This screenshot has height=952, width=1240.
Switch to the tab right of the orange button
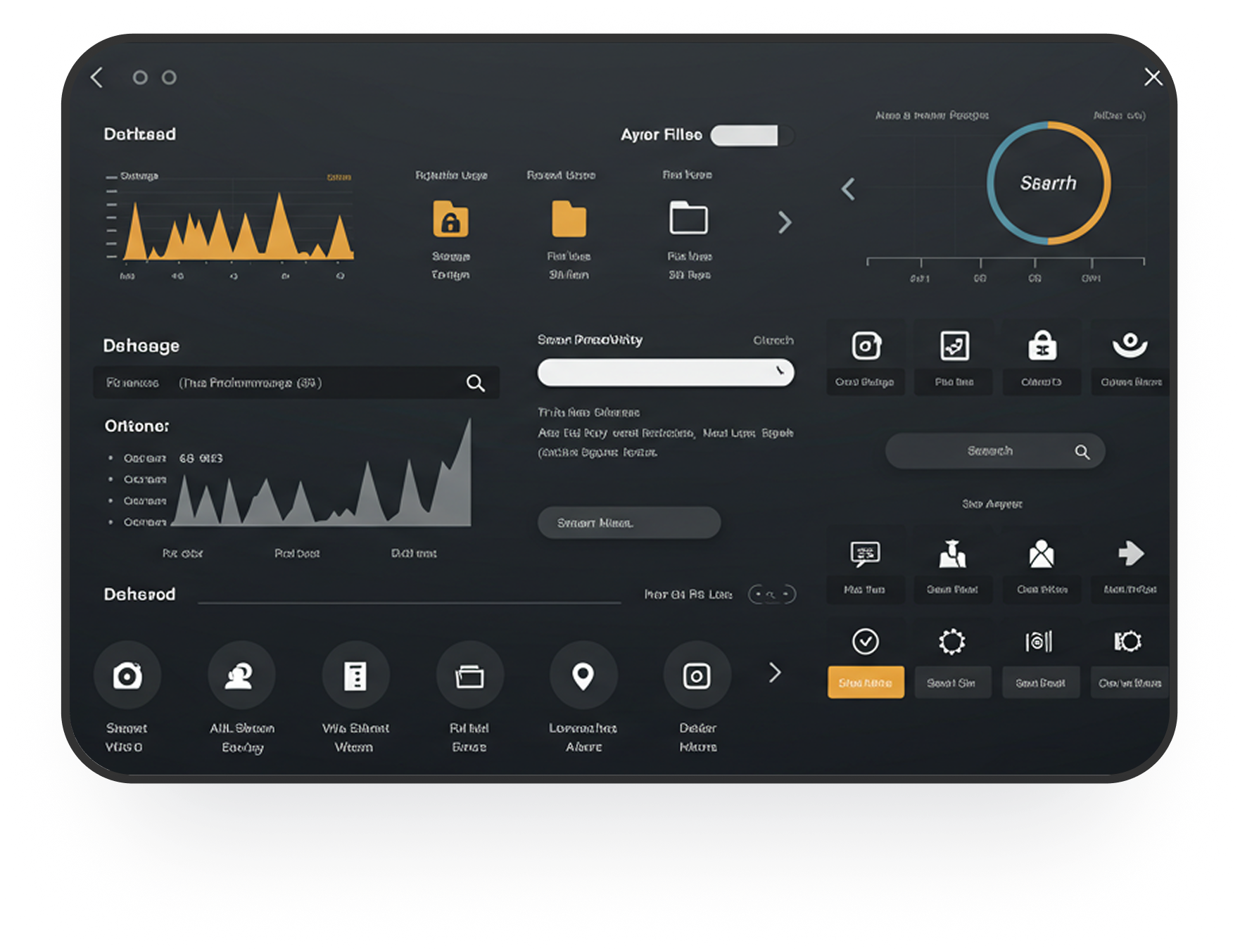[952, 682]
